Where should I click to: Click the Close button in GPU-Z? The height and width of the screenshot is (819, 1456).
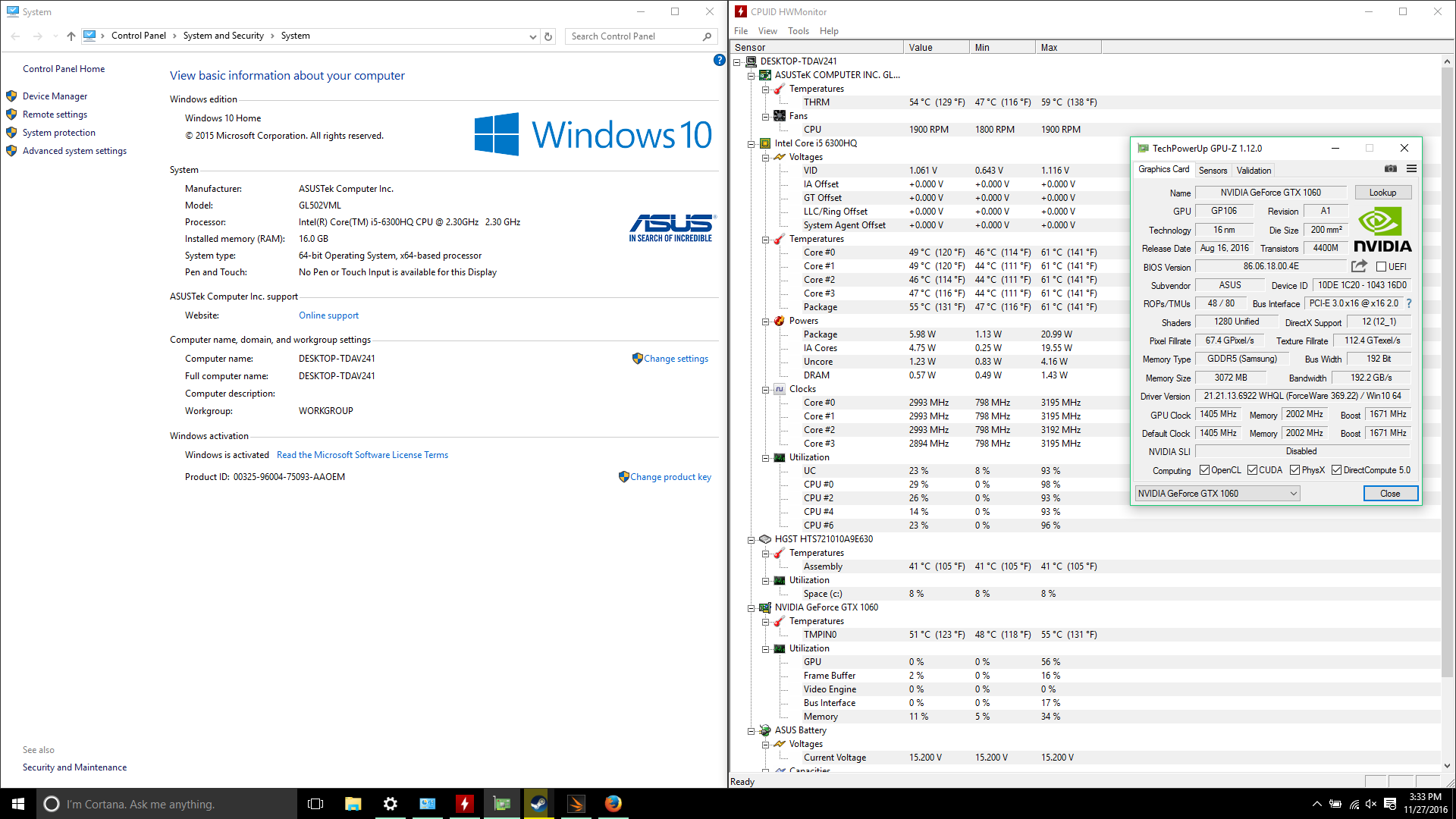(x=1390, y=494)
